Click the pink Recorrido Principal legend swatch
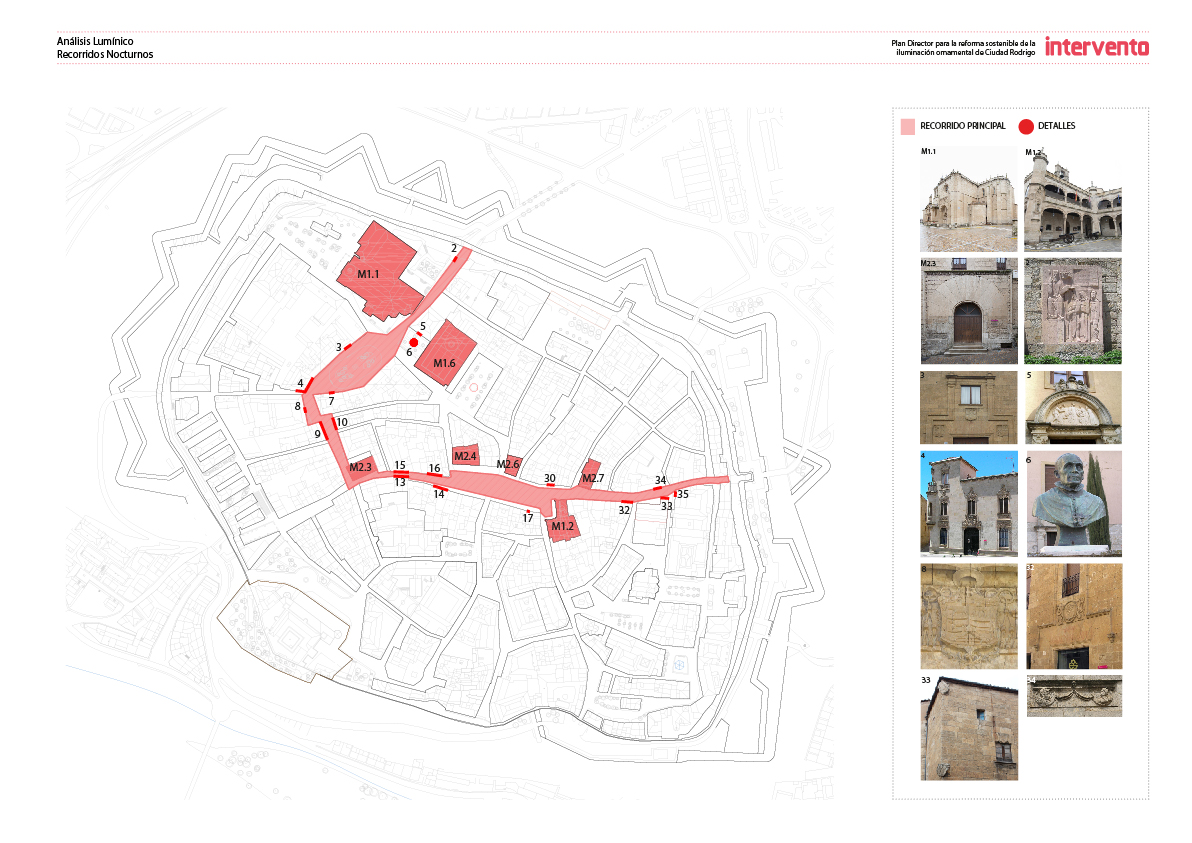This screenshot has width=1192, height=843. [908, 126]
